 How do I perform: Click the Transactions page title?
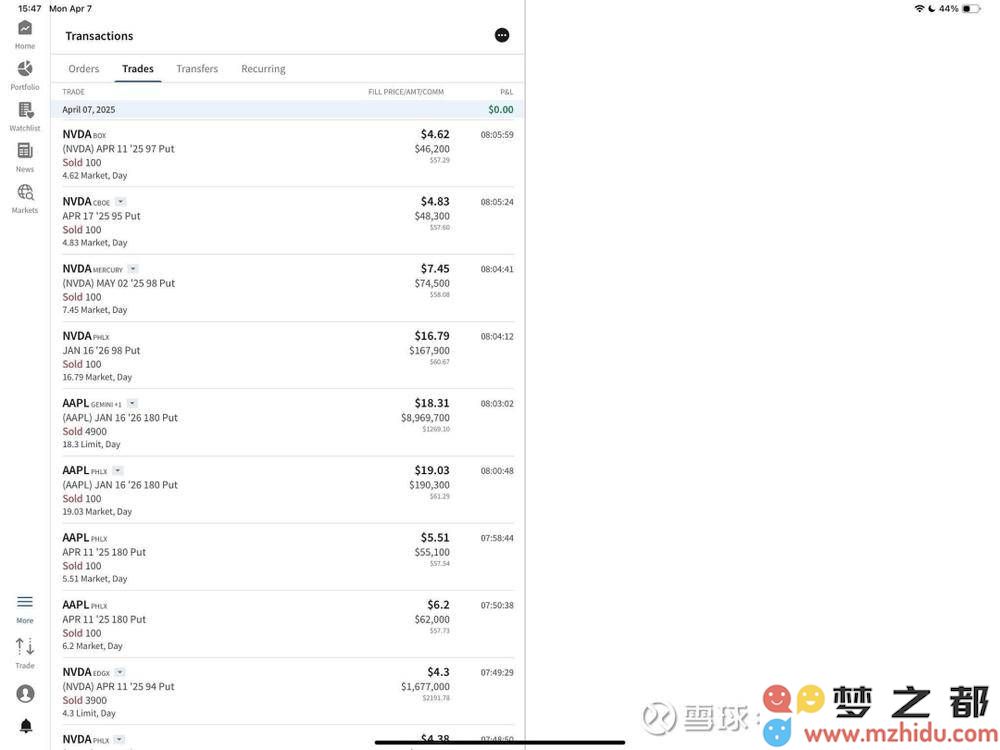point(99,36)
